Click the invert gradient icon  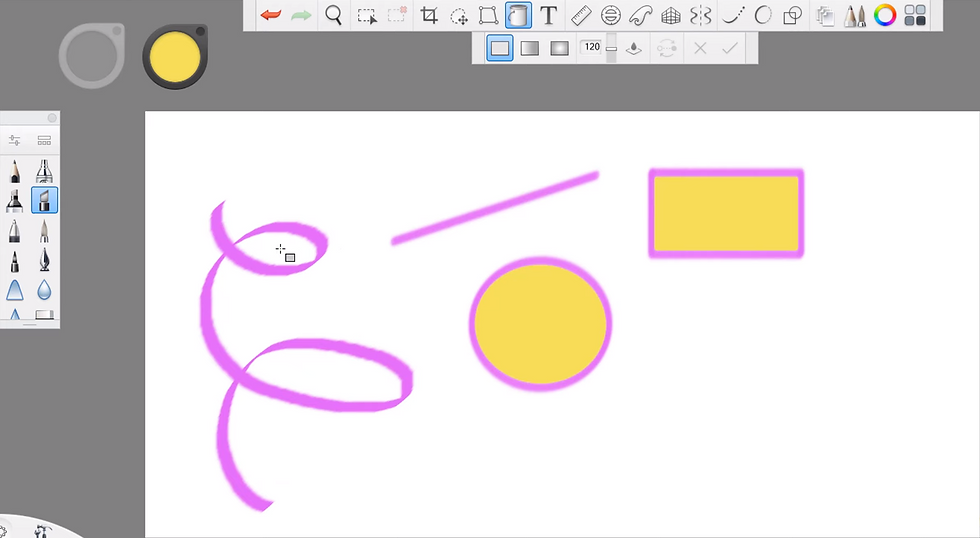(x=666, y=48)
